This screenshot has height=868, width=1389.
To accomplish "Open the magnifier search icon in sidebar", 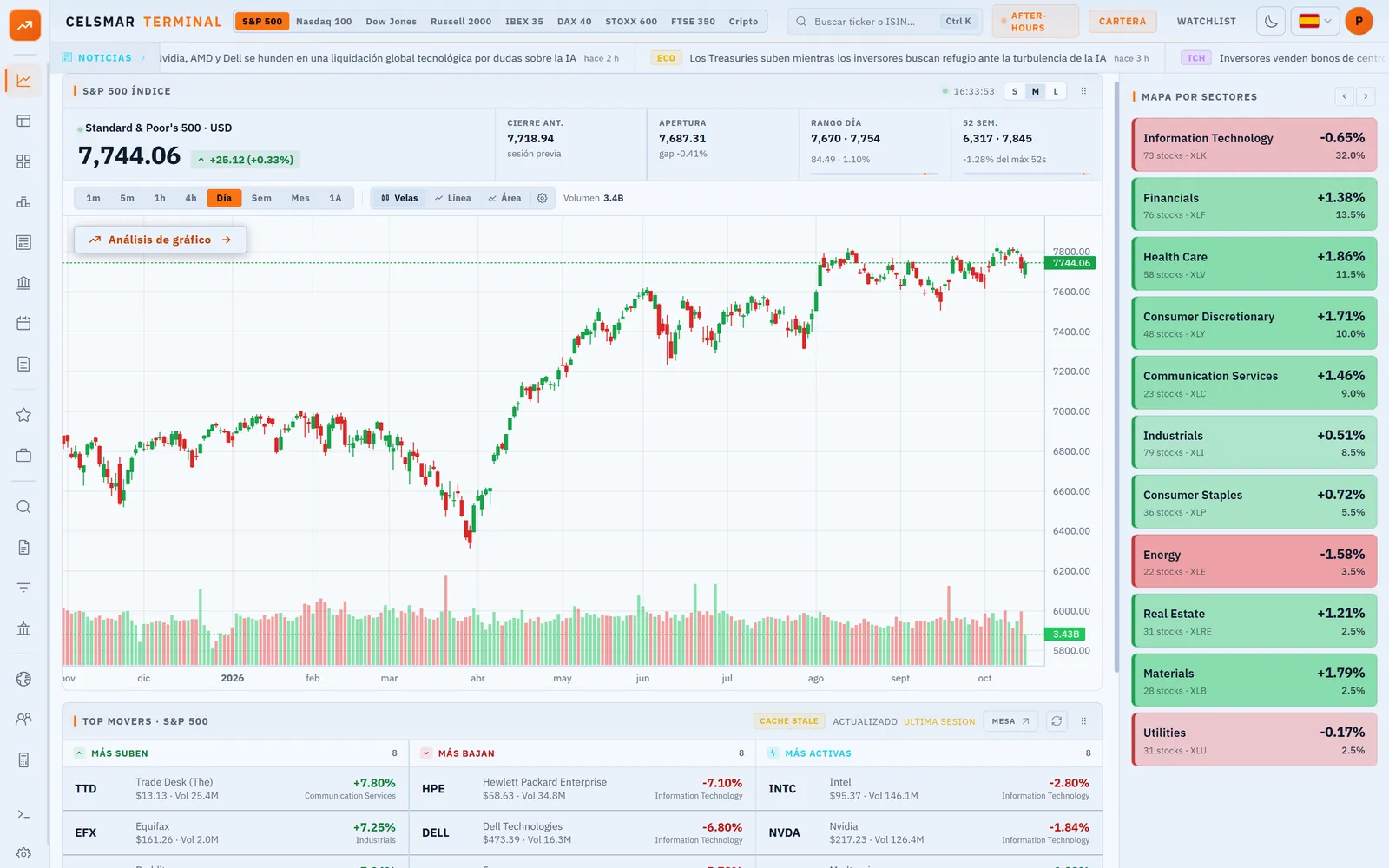I will point(23,507).
